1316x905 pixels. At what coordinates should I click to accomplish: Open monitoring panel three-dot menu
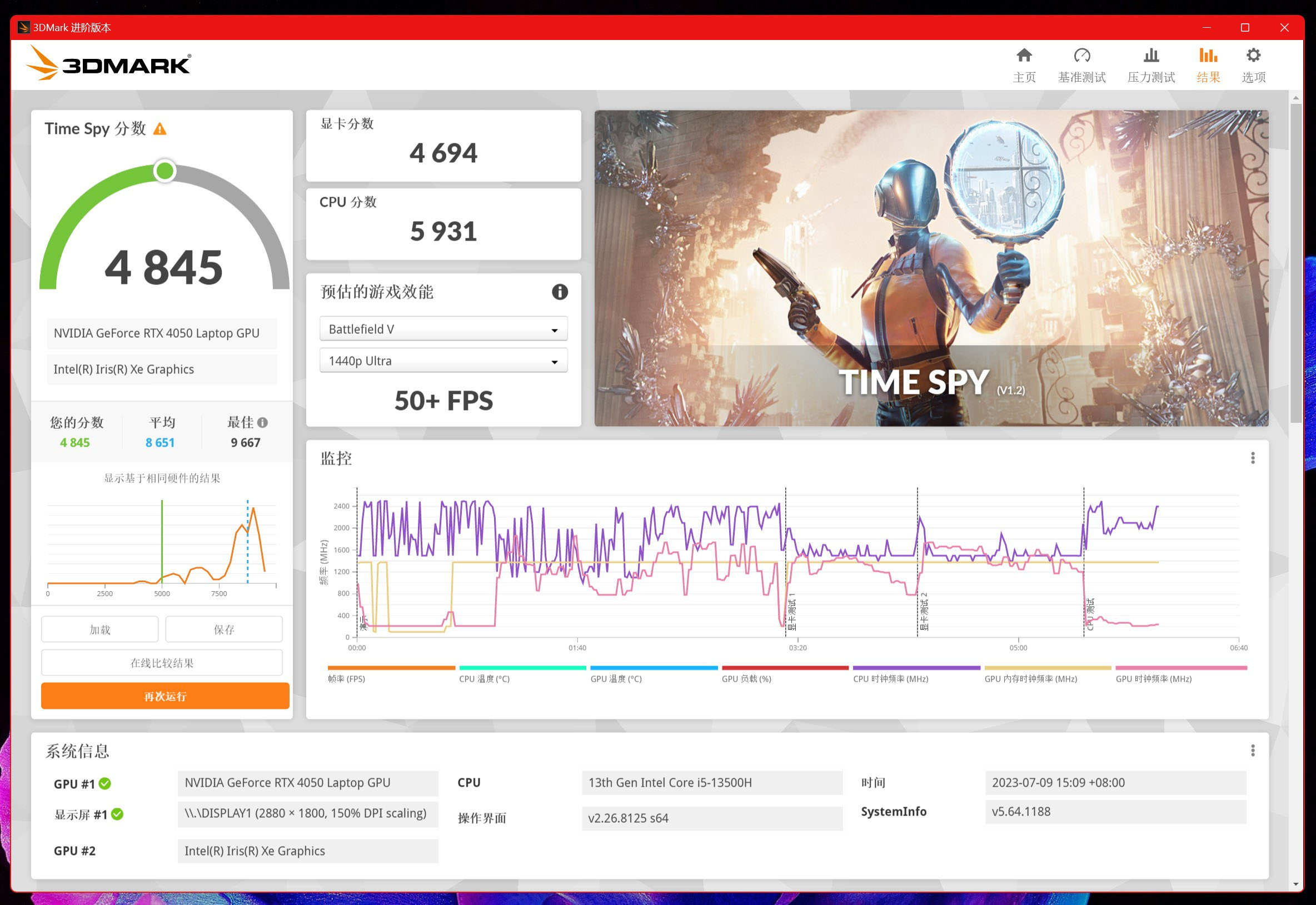click(1253, 458)
